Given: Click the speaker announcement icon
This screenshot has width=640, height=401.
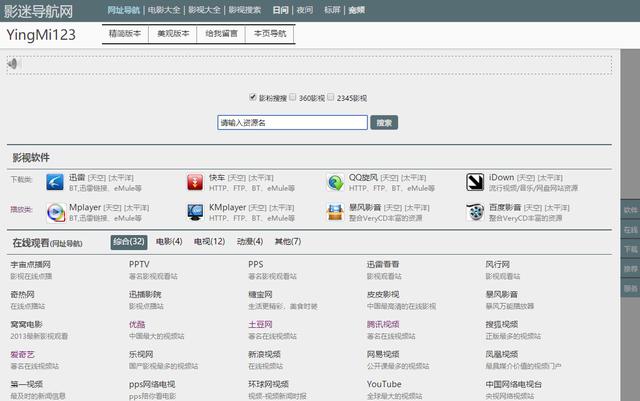Looking at the screenshot, I should click(13, 64).
